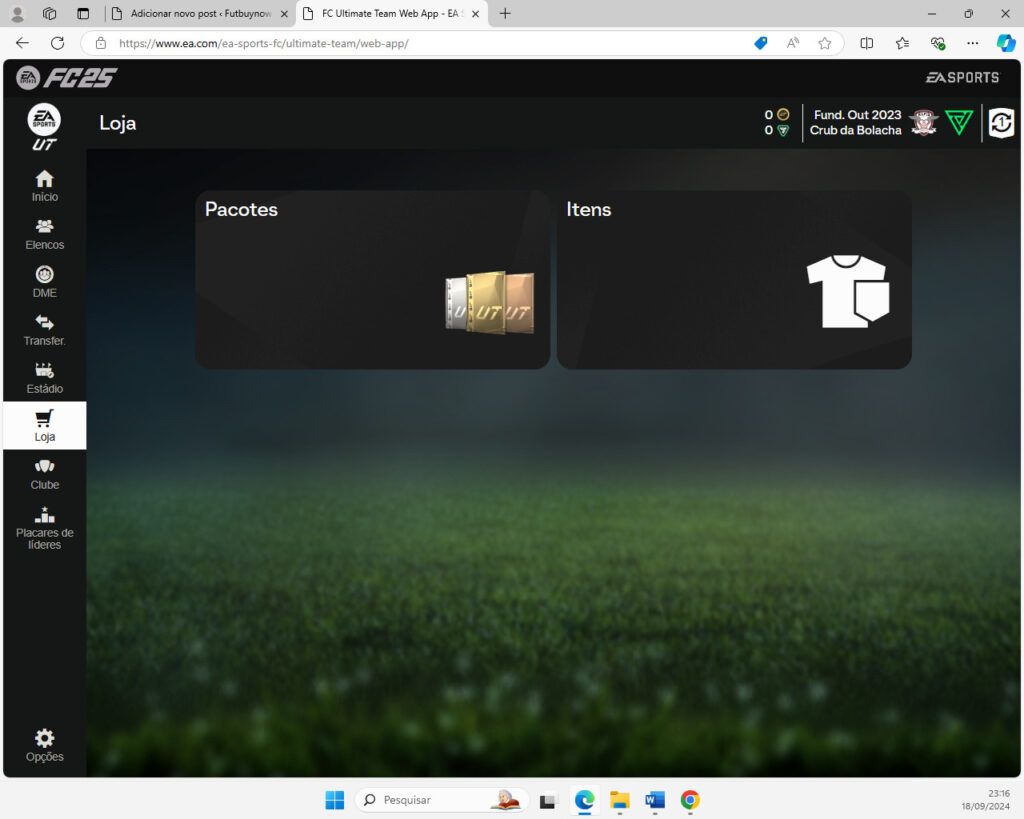Click the Crub da Bolacha club badge
The height and width of the screenshot is (819, 1024).
click(923, 123)
